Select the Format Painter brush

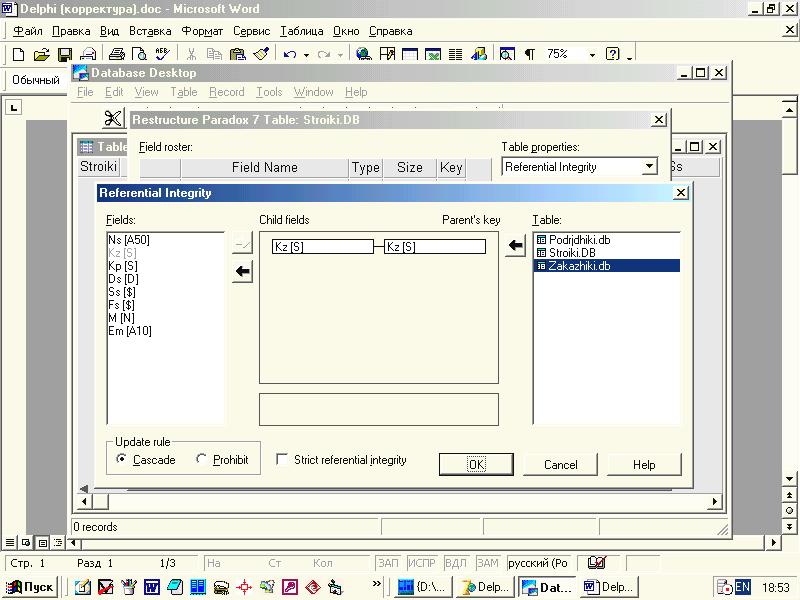(x=261, y=54)
